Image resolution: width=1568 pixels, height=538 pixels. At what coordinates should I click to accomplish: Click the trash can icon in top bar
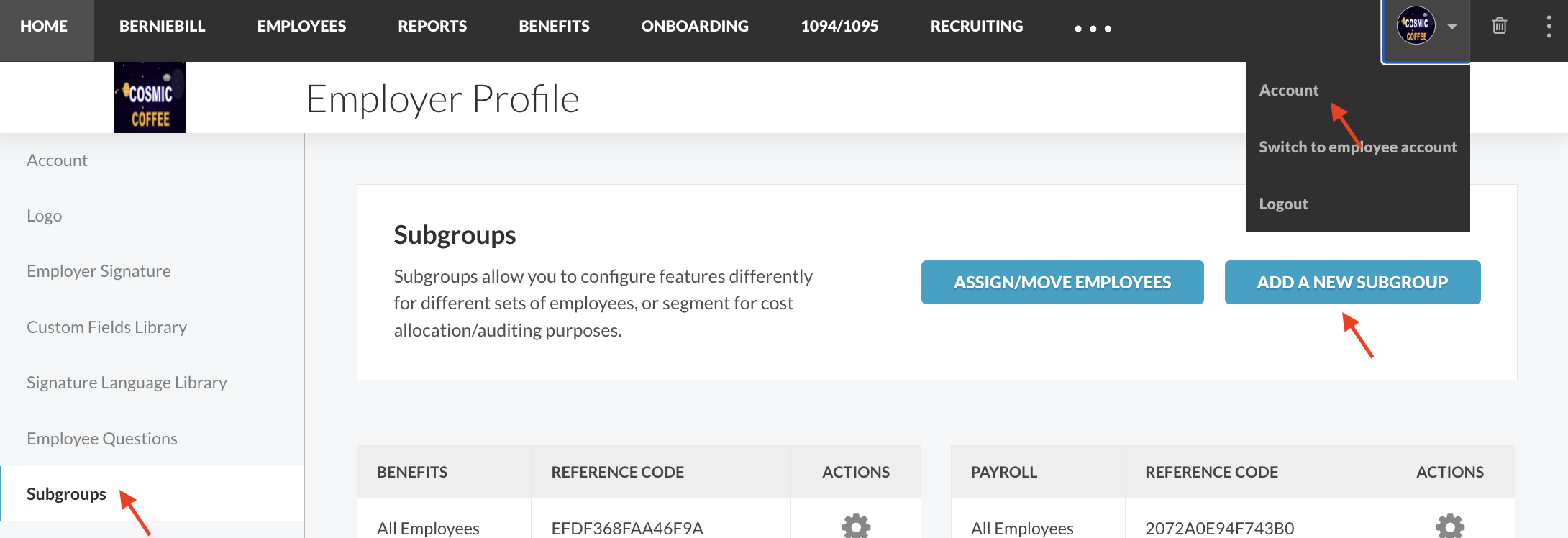coord(1500,26)
